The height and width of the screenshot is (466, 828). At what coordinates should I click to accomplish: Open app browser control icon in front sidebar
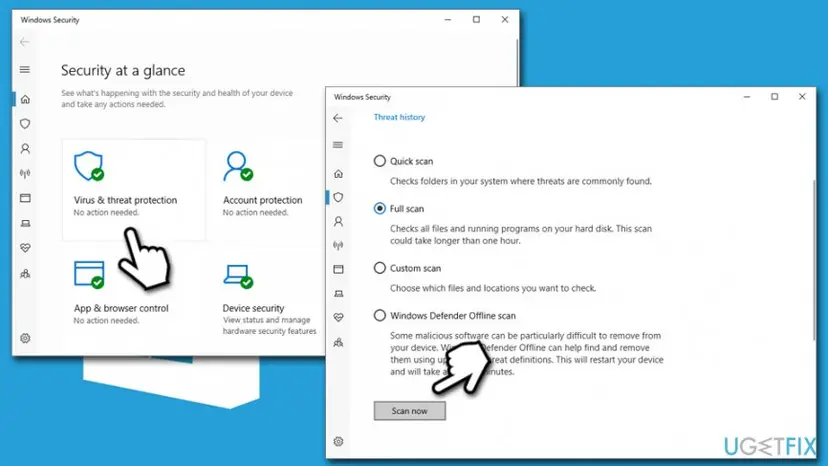pos(338,269)
